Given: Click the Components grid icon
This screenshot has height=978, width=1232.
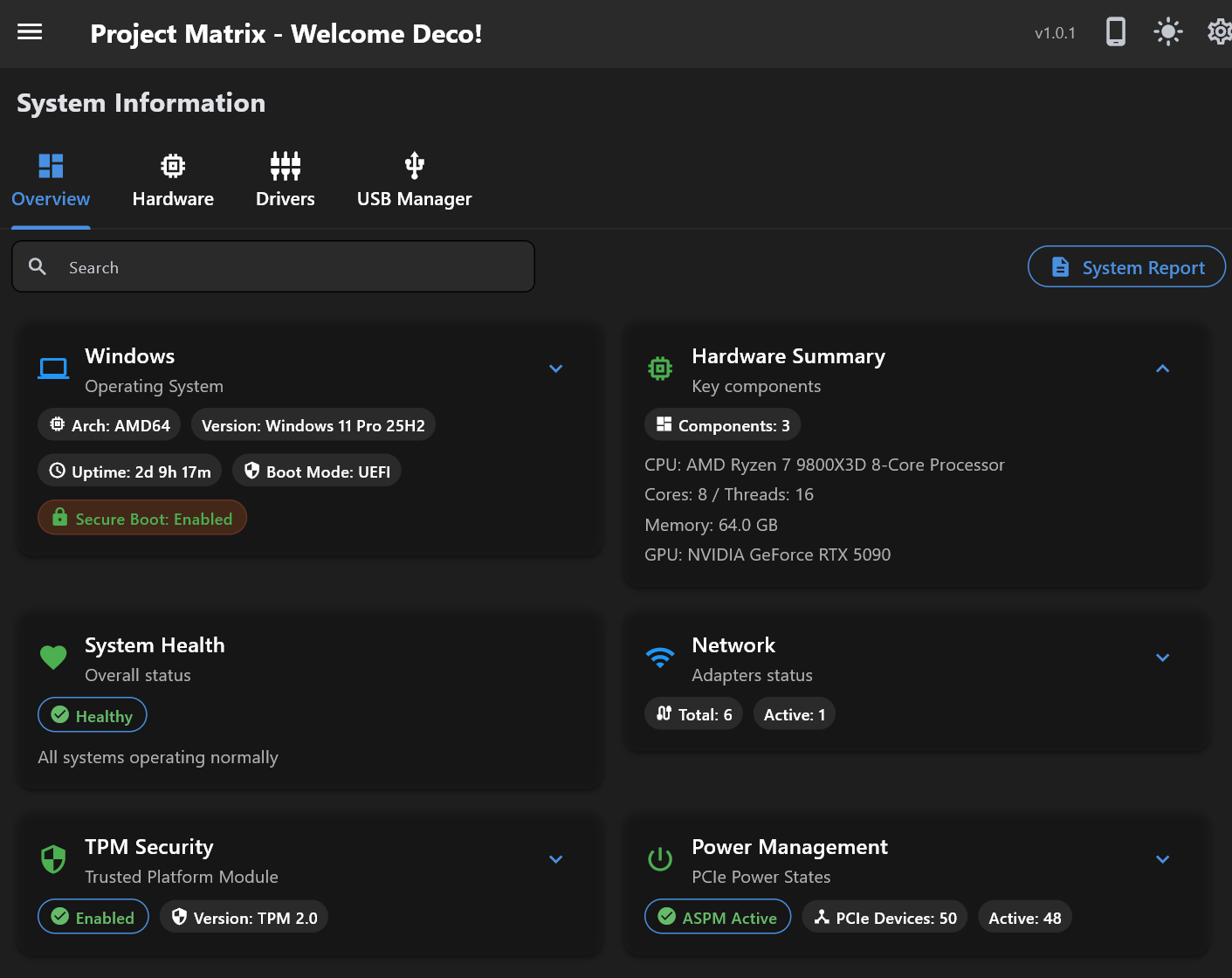Looking at the screenshot, I should [x=664, y=424].
